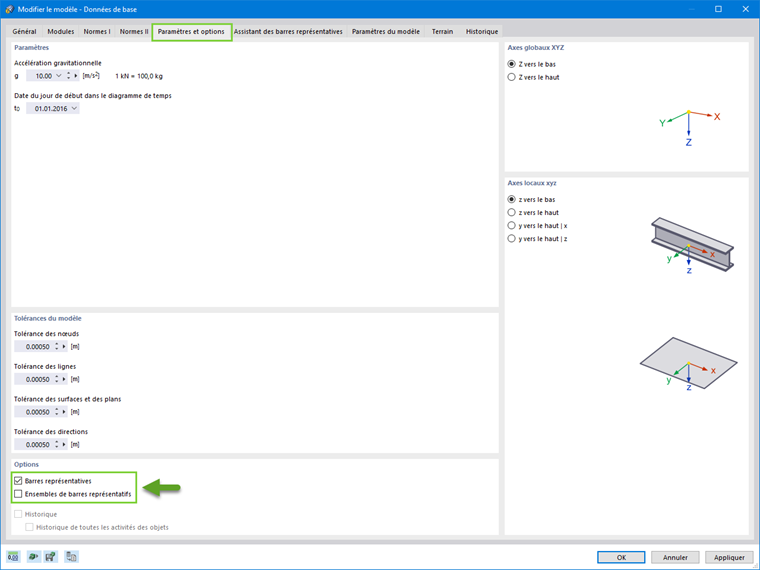Click the application icon in title bar
This screenshot has height=570, width=760.
(x=9, y=9)
